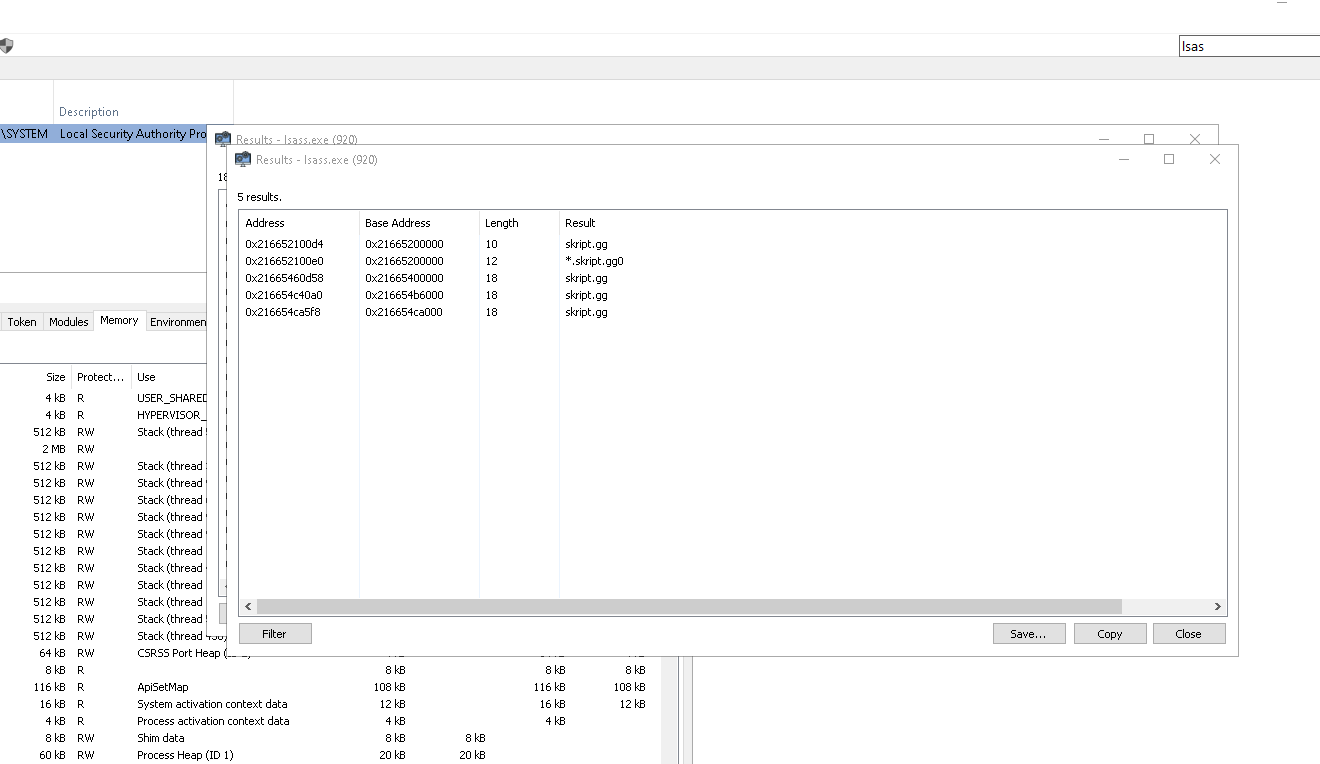1320x764 pixels.
Task: Click the *.skript.gg0 result value
Action: [x=594, y=261]
